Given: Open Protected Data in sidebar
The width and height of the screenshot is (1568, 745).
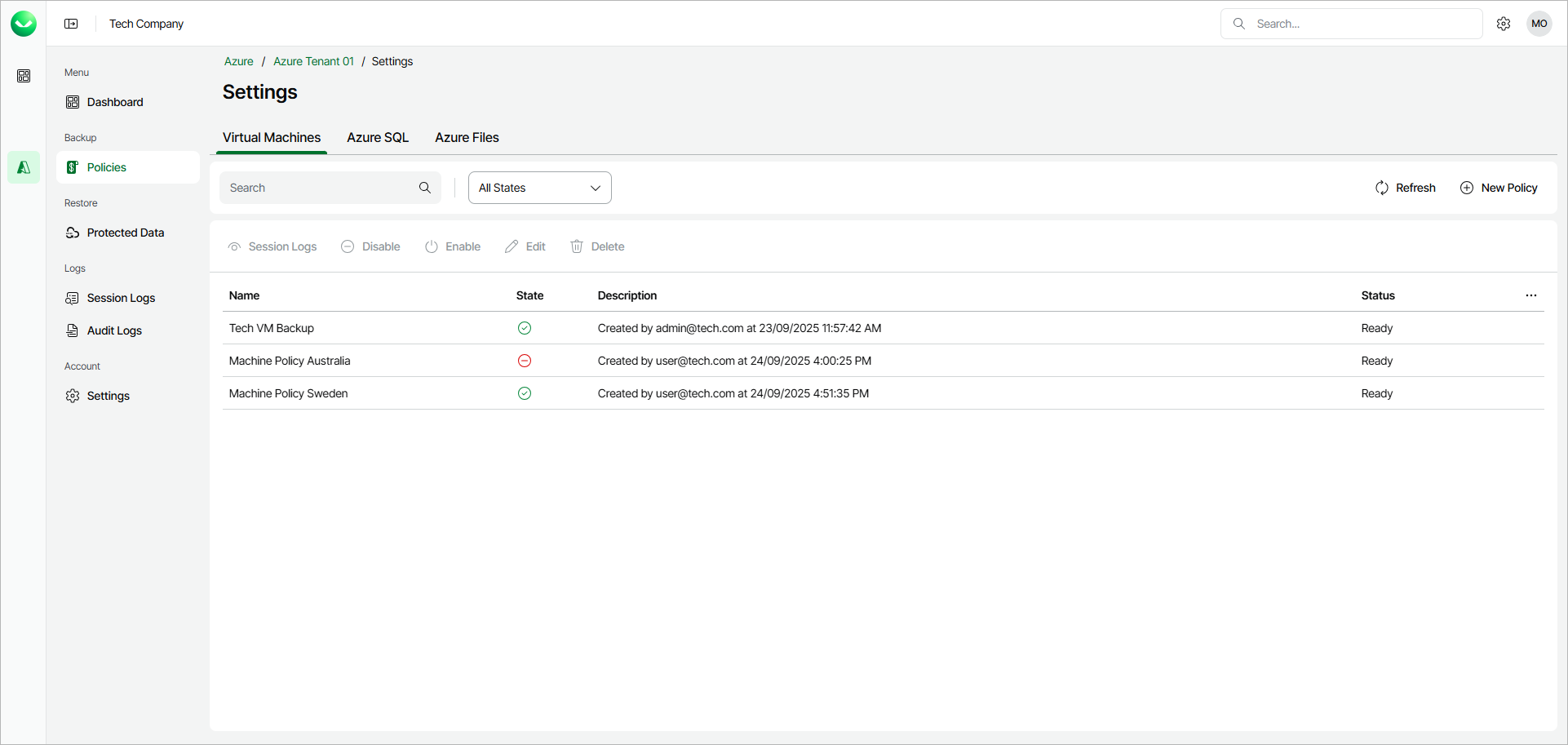Looking at the screenshot, I should 125,233.
